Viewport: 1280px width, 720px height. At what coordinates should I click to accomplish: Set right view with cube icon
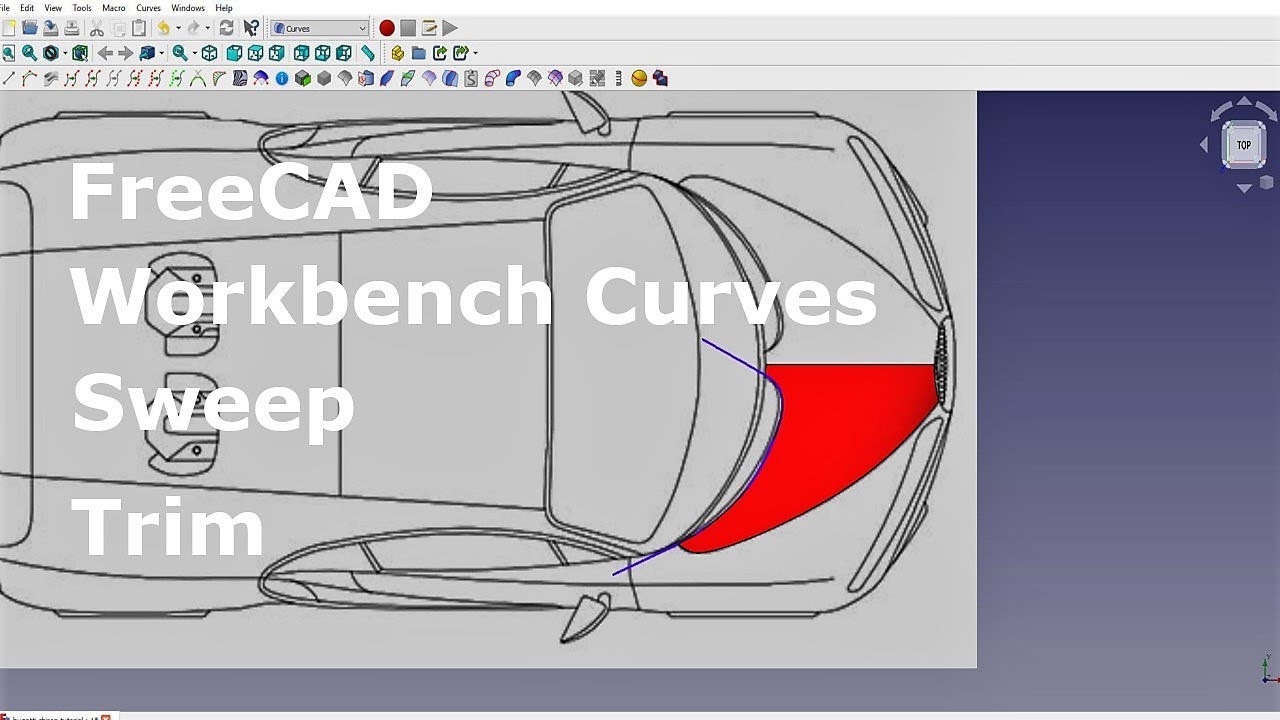click(277, 53)
